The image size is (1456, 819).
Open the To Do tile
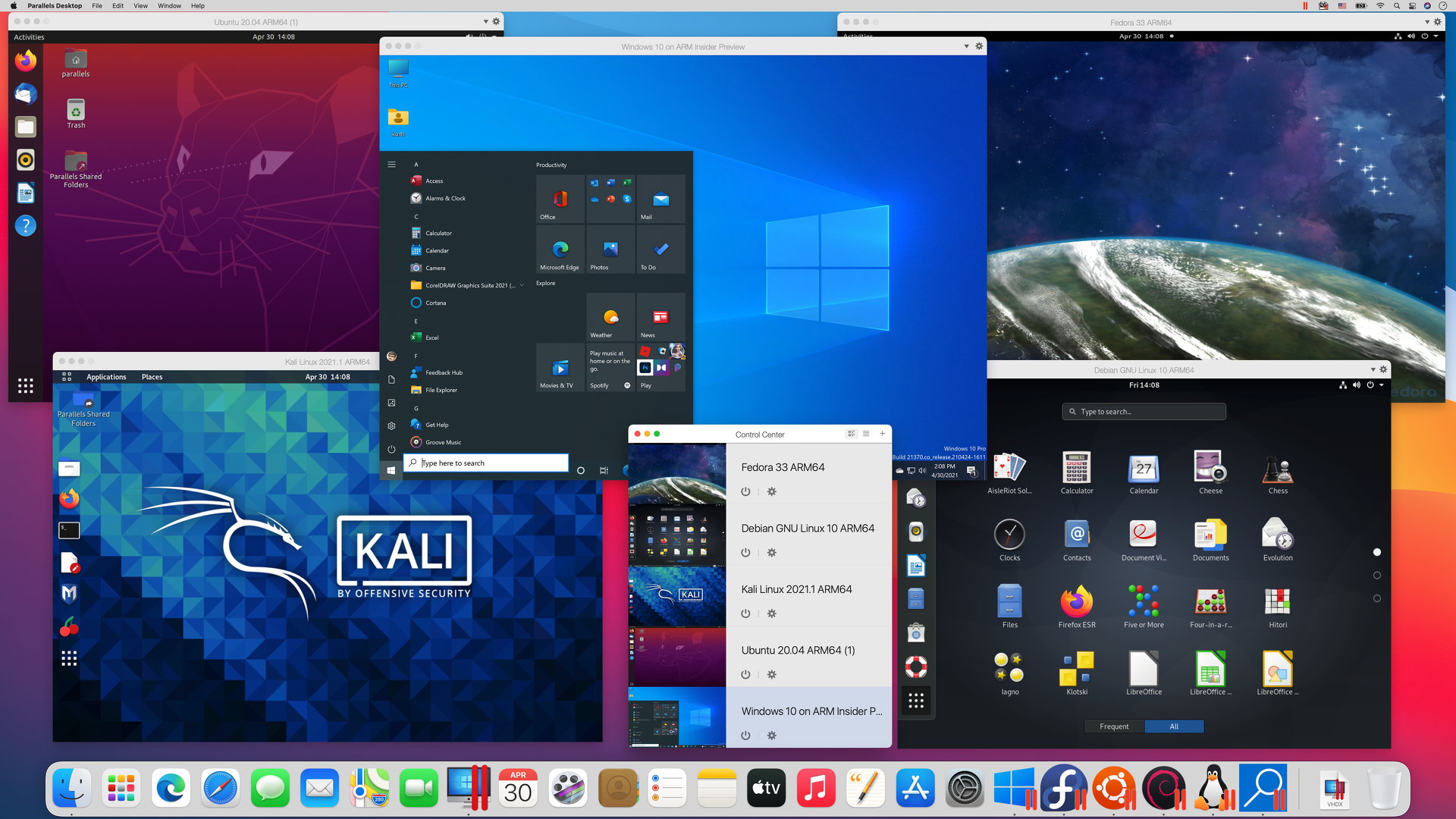point(661,249)
